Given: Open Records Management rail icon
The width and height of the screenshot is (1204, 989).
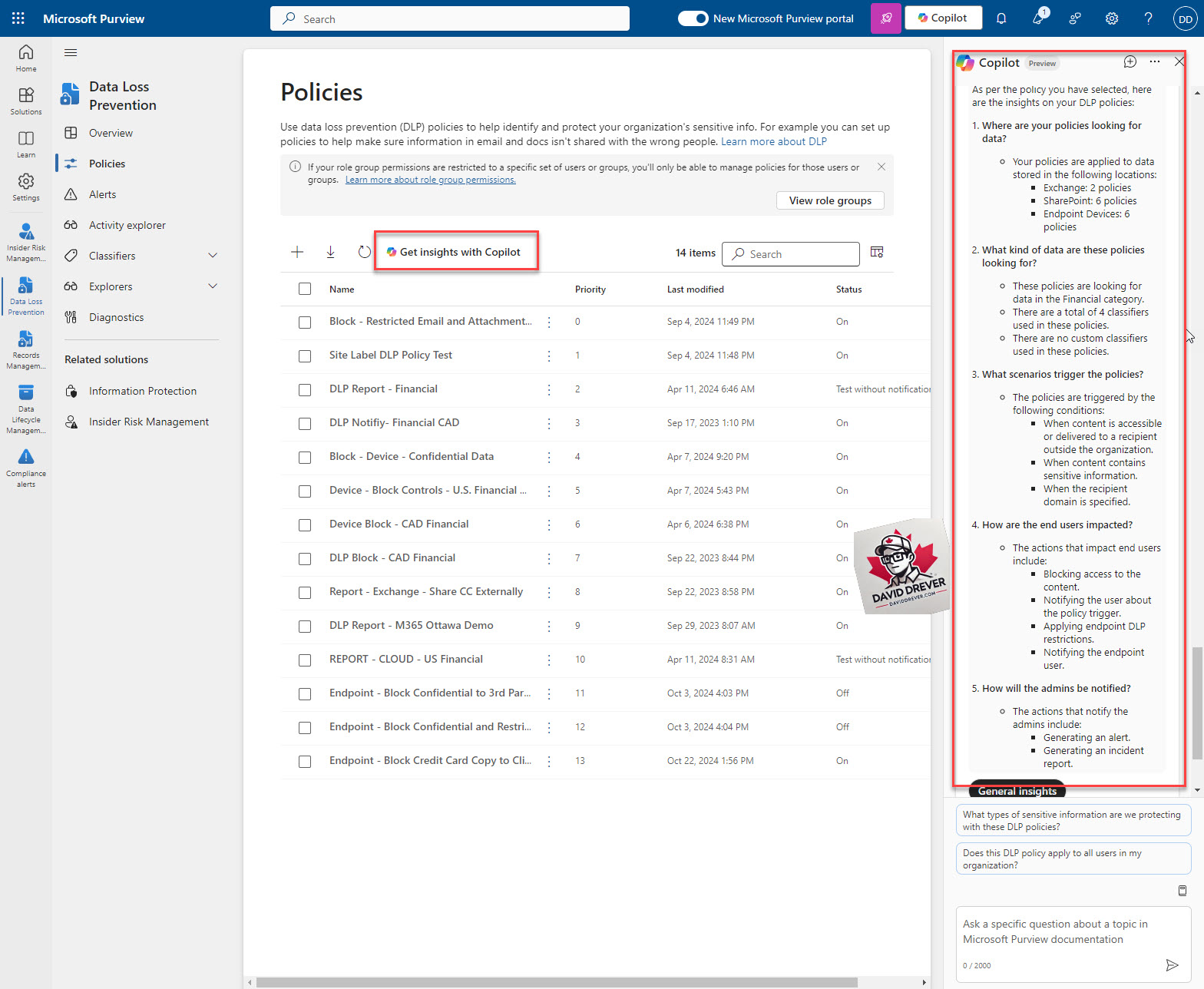Looking at the screenshot, I should pyautogui.click(x=26, y=349).
